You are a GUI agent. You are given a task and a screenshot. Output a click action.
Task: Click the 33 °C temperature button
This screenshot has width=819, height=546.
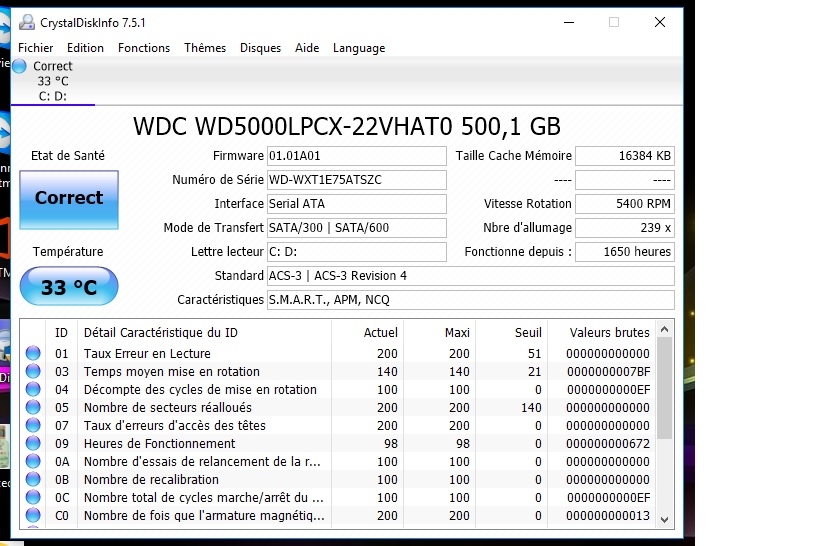coord(69,288)
